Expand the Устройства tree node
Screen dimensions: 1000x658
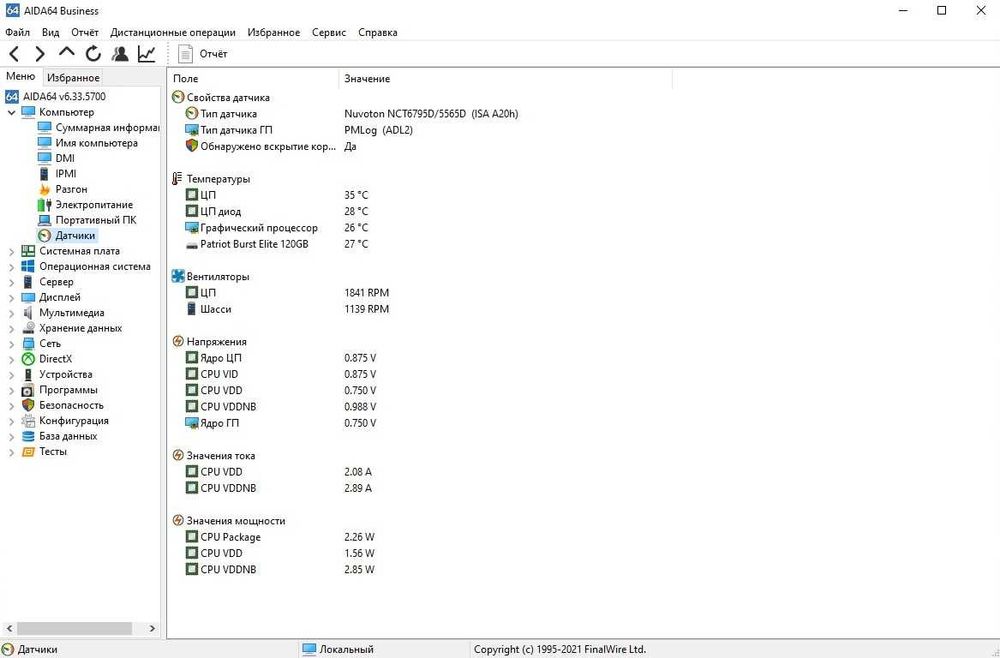11,375
